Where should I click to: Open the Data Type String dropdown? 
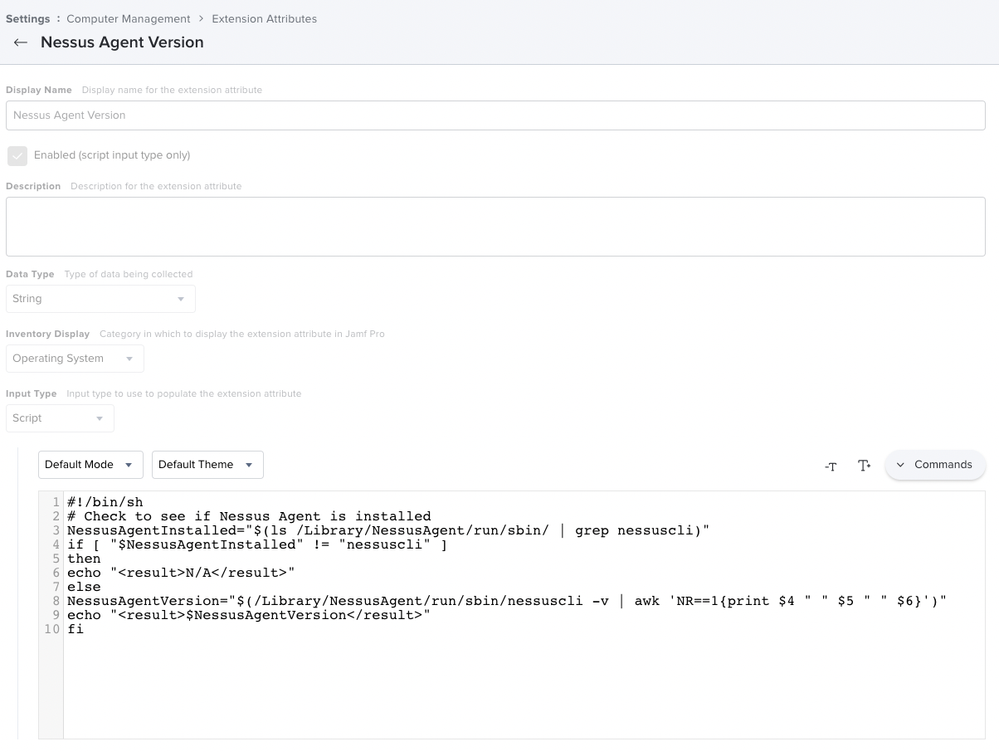[x=101, y=299]
